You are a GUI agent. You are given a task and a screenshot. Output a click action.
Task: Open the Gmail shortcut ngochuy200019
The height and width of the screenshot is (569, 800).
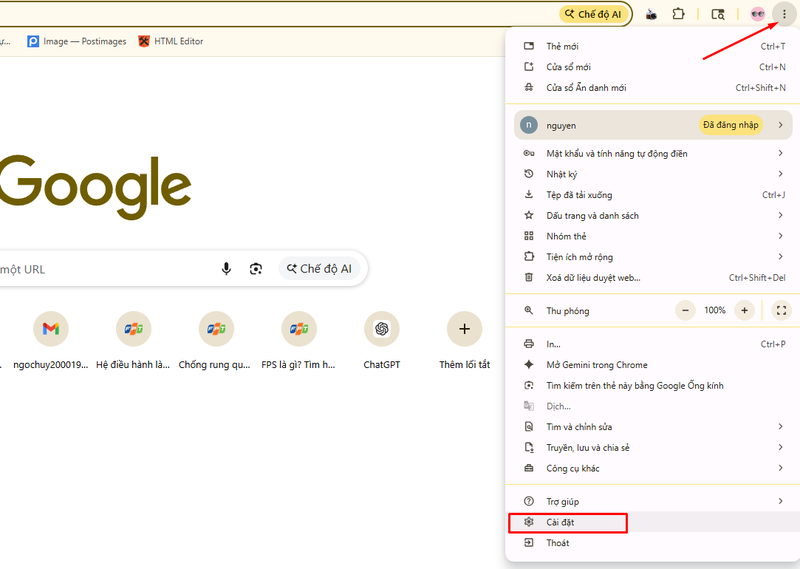coord(51,340)
